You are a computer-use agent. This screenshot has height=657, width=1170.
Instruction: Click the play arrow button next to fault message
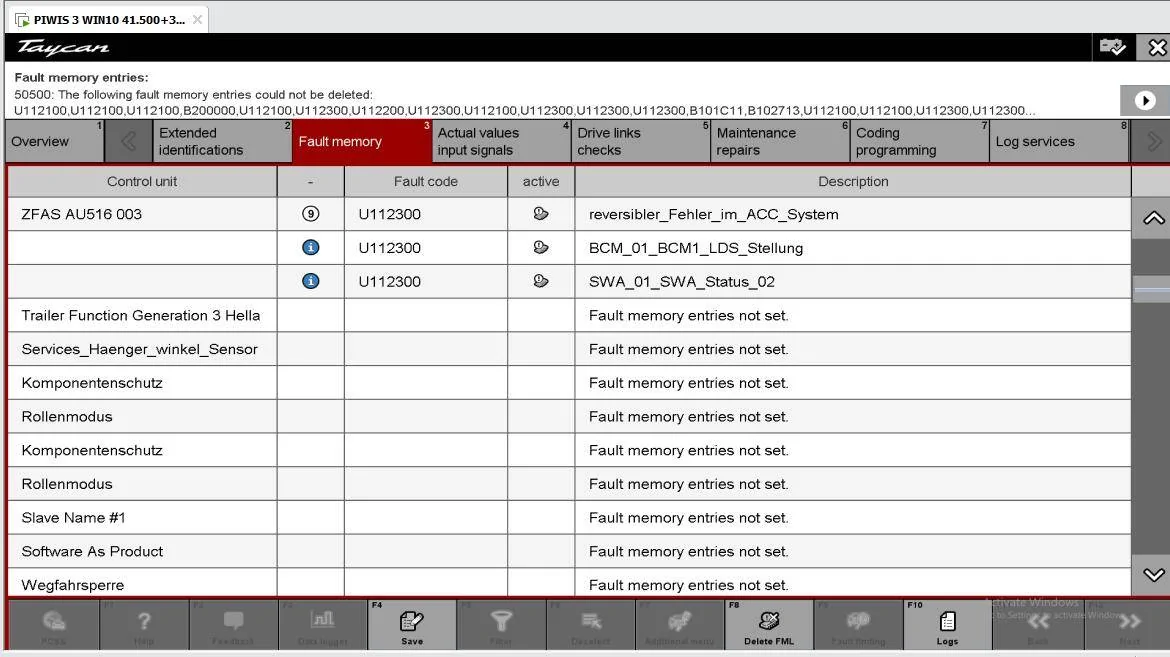point(1145,100)
